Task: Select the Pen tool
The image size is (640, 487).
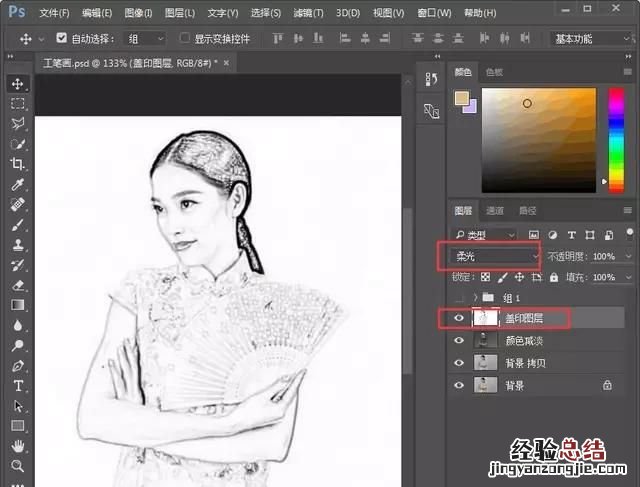Action: pos(18,366)
